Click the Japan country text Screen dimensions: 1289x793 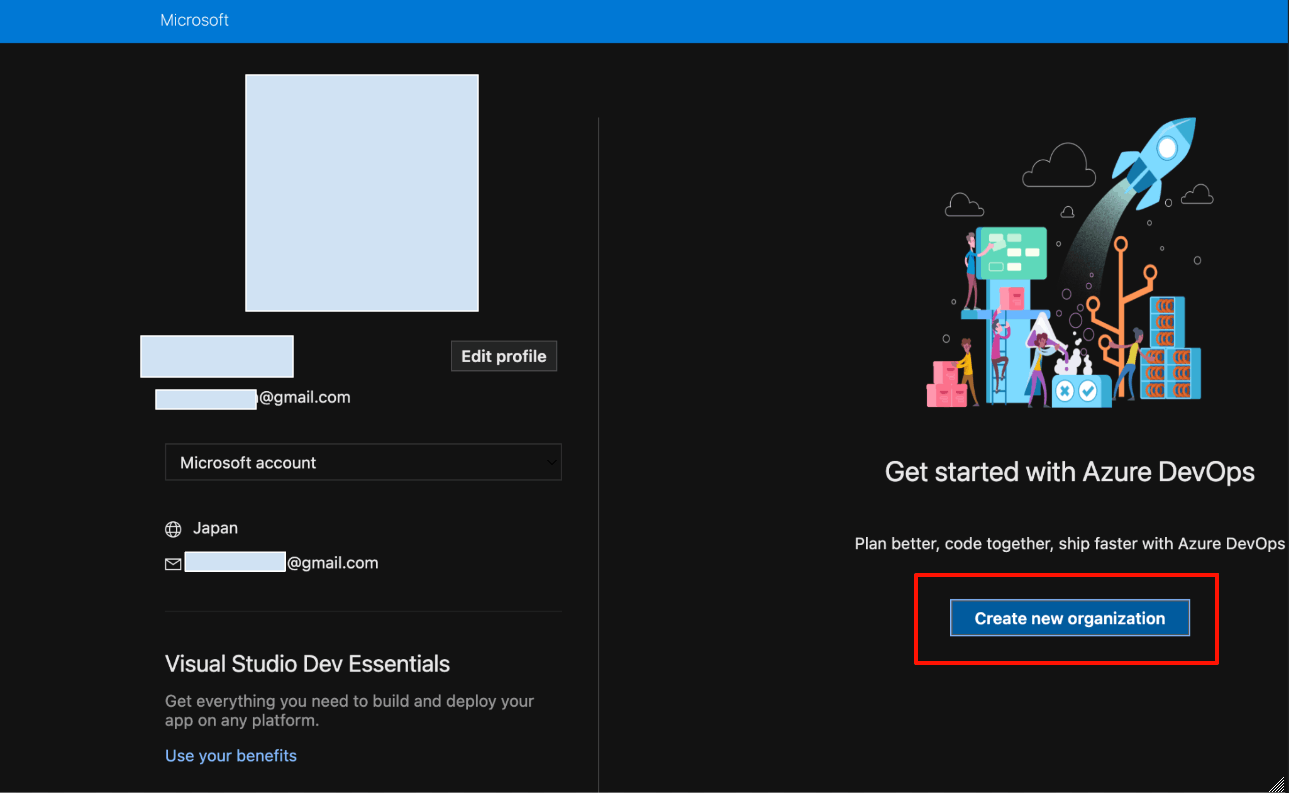point(215,528)
